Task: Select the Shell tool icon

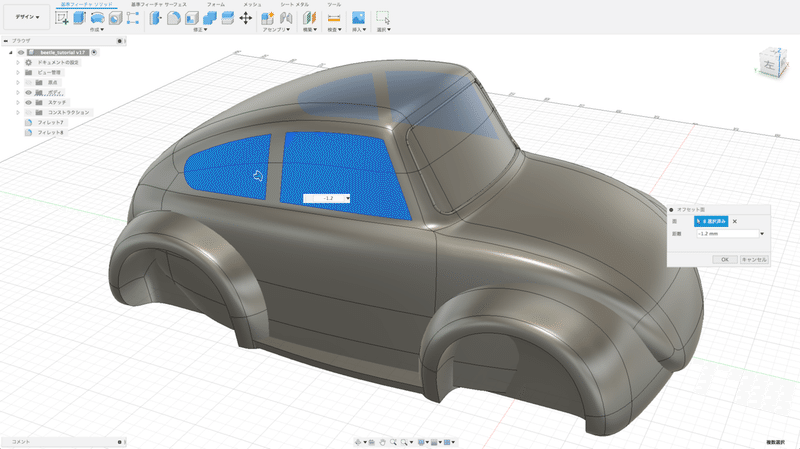Action: click(192, 18)
